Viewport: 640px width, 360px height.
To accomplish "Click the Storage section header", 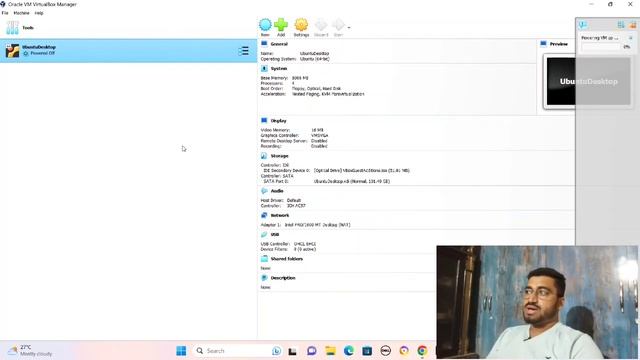I will [280, 156].
